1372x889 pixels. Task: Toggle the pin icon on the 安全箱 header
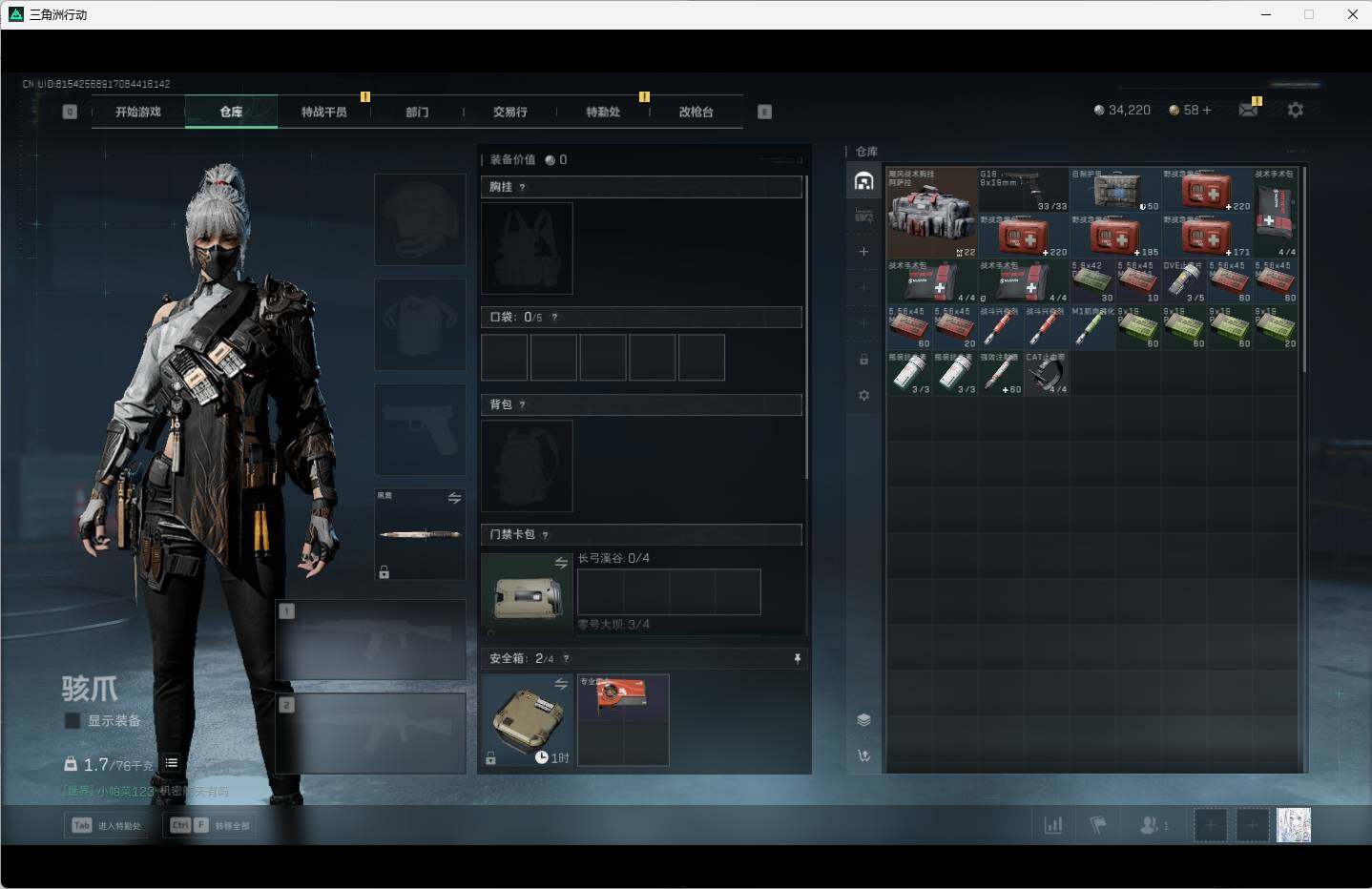tap(798, 658)
